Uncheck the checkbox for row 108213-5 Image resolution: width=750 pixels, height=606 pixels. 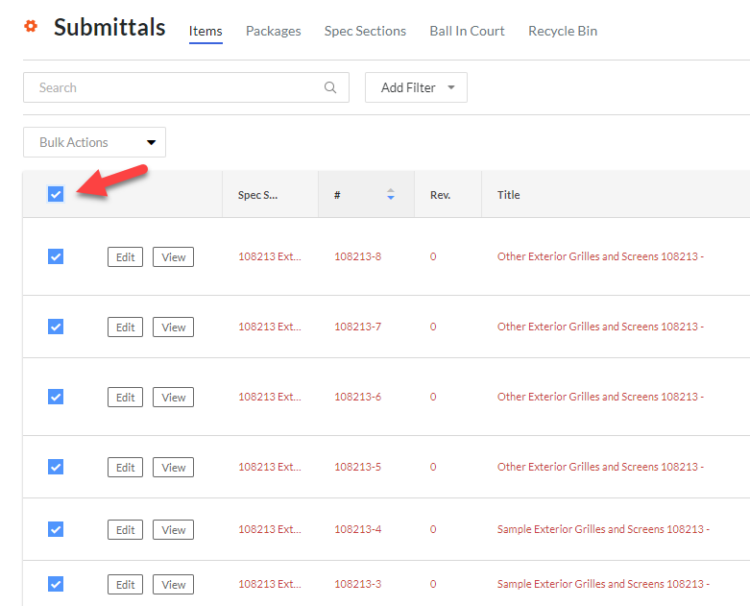tap(56, 467)
